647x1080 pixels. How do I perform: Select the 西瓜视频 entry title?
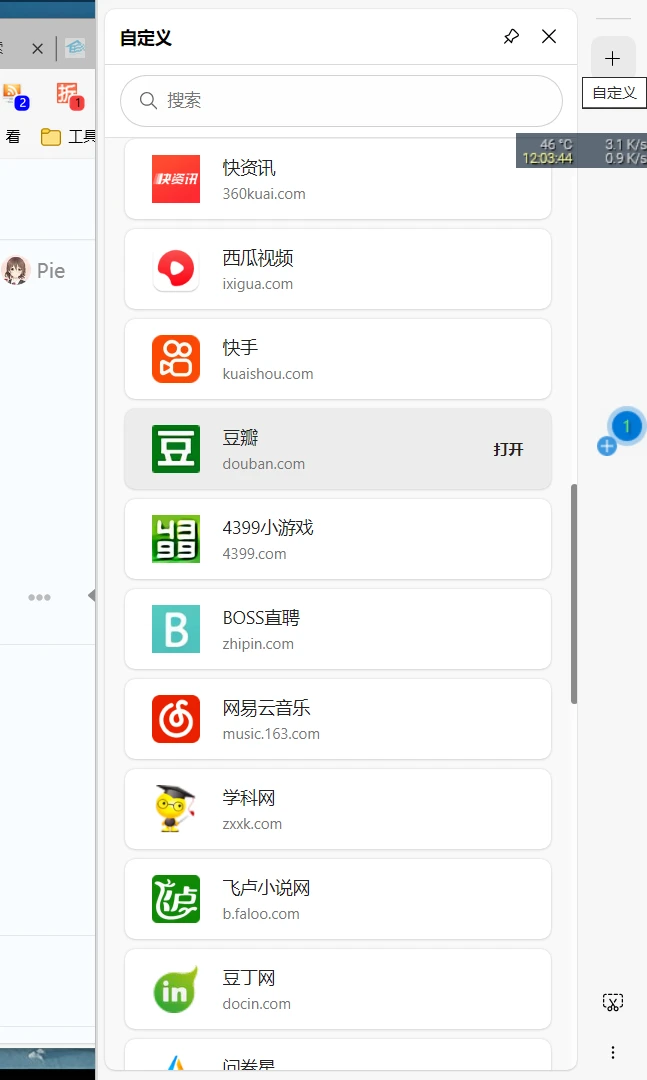(x=258, y=258)
